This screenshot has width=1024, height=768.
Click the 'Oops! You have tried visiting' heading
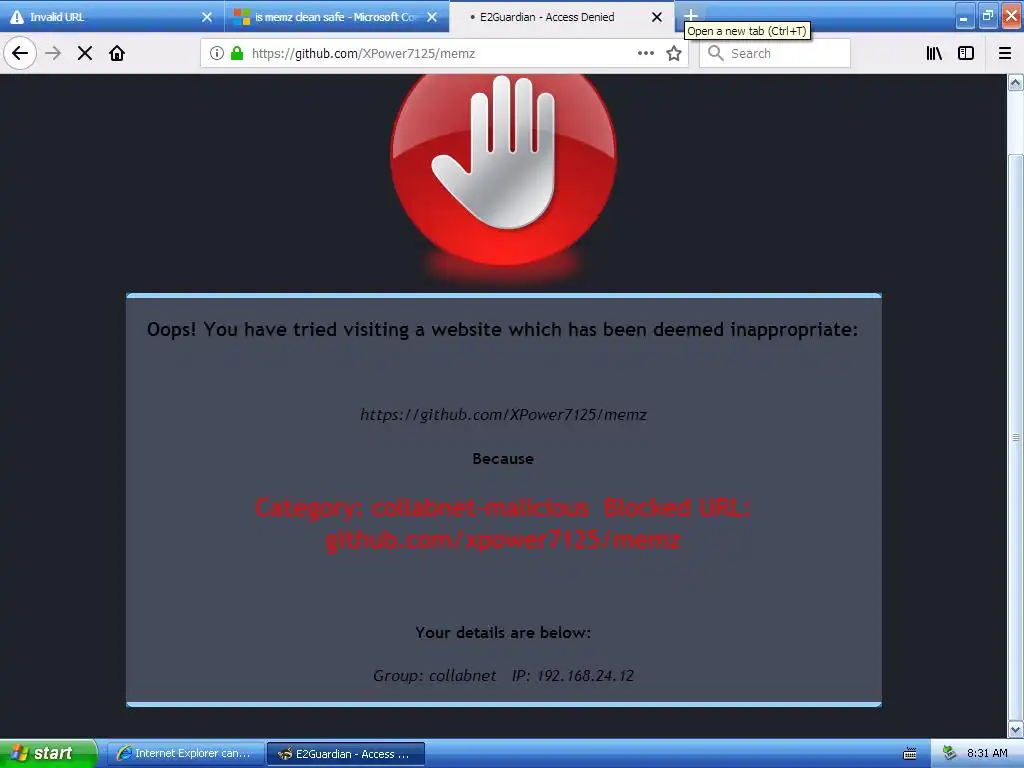[503, 329]
